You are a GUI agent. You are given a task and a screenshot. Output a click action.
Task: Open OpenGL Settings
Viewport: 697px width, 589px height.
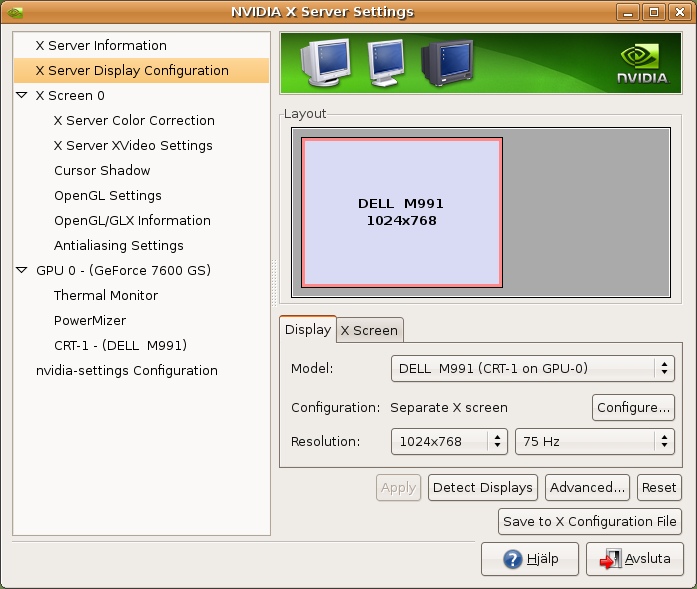click(x=141, y=195)
